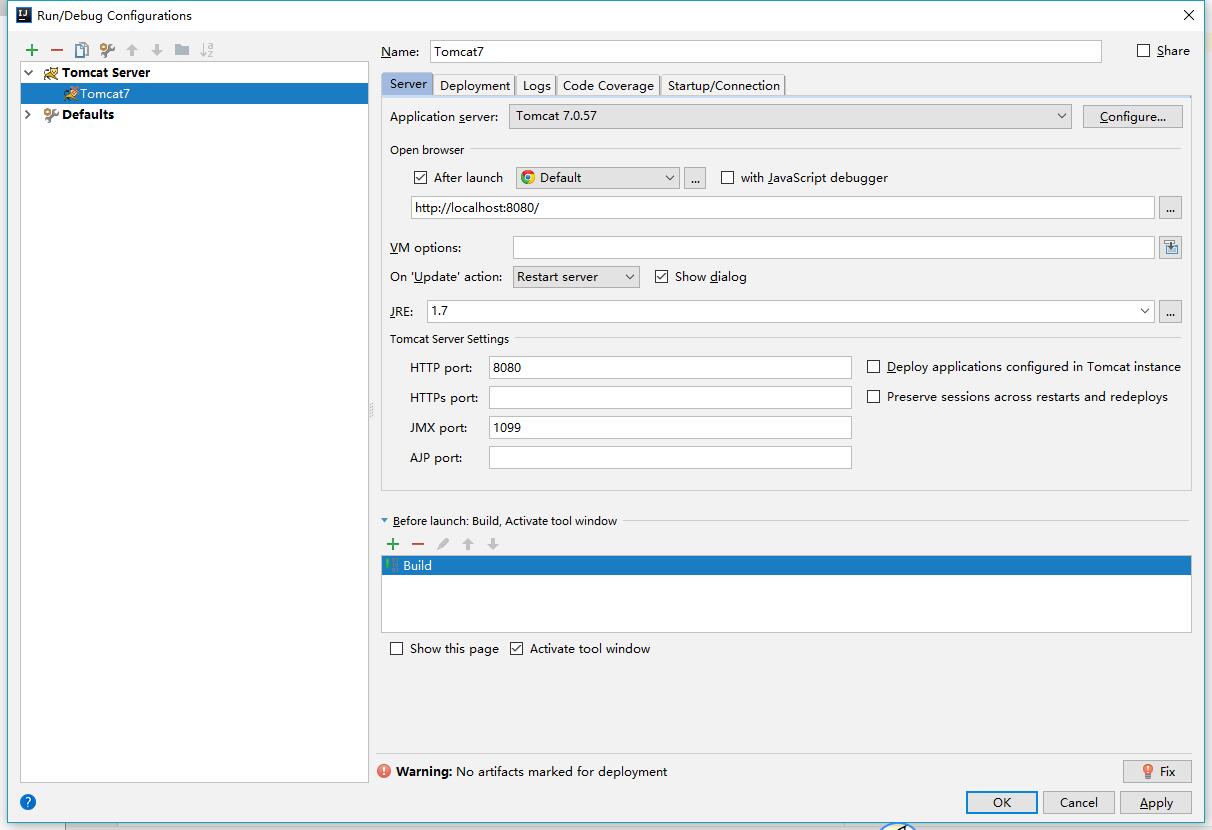Edit before launch task pencil icon

coord(443,544)
